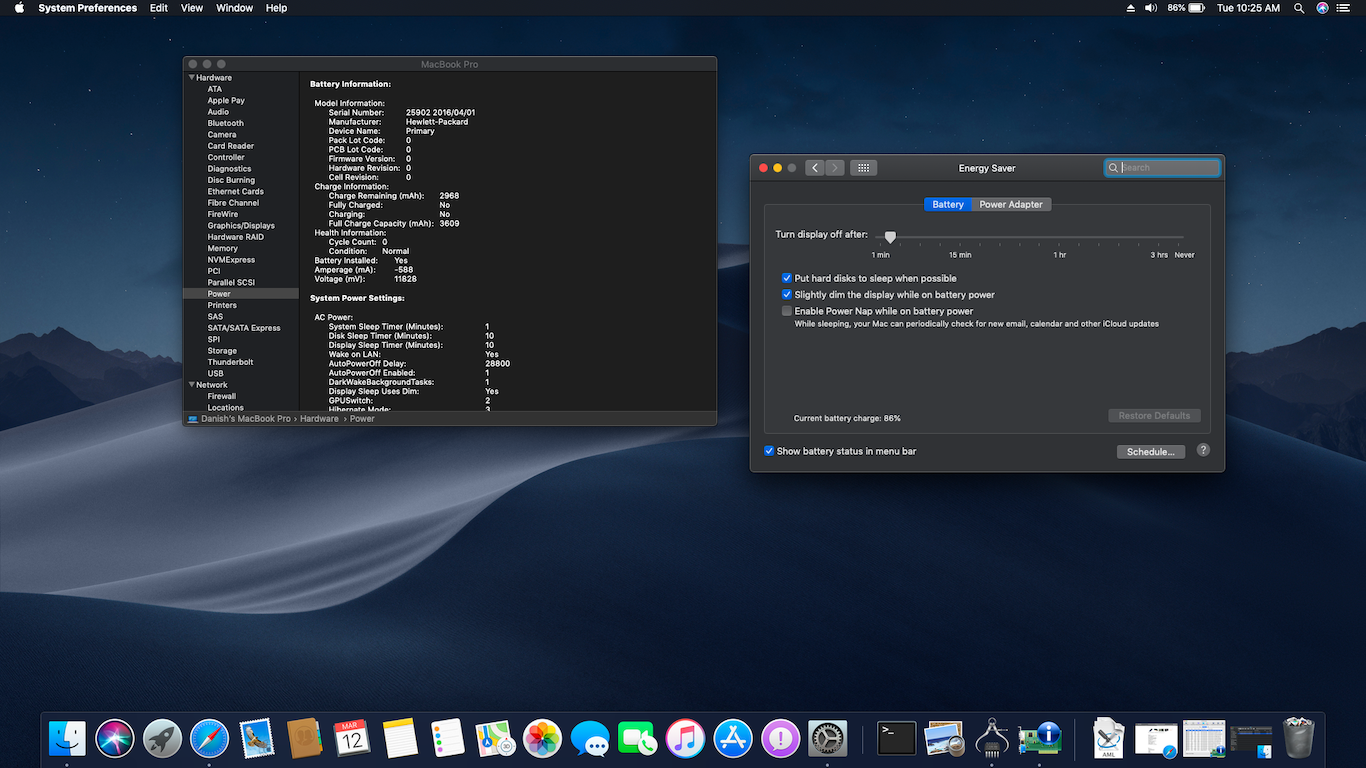The image size is (1366, 768).
Task: Select Firewall under Network in sidebar
Action: pyautogui.click(x=222, y=396)
